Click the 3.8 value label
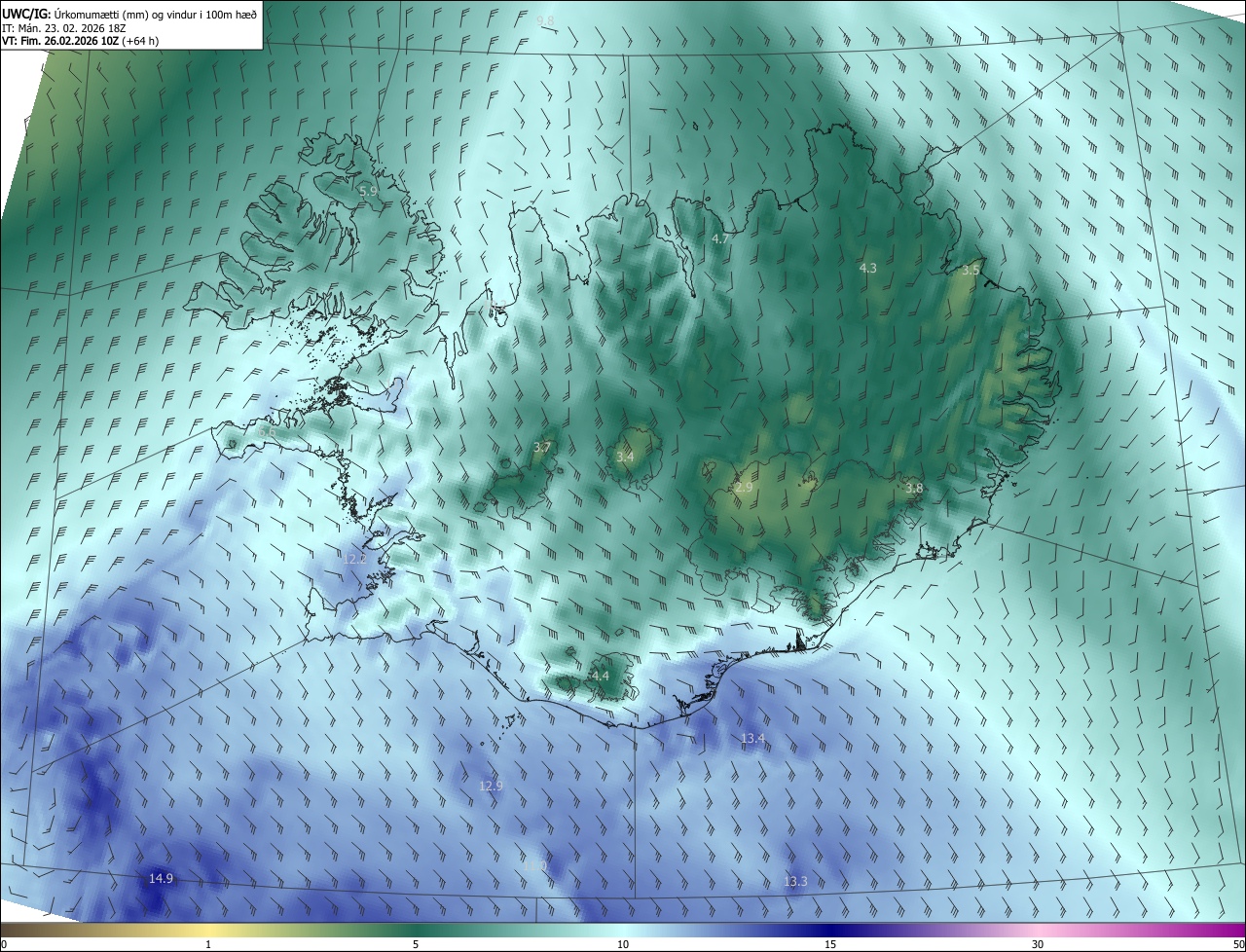Image resolution: width=1246 pixels, height=952 pixels. (x=914, y=489)
